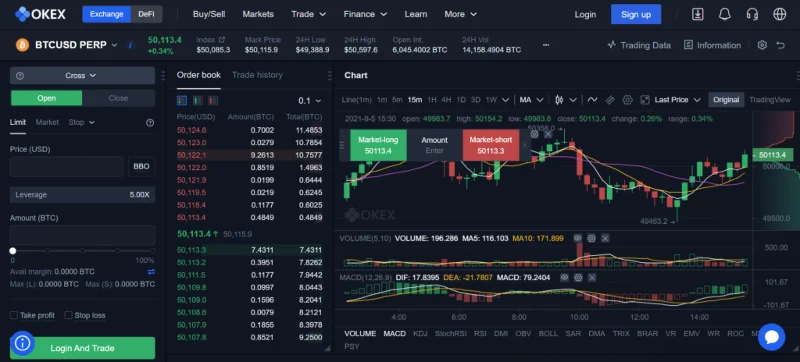Image resolution: width=800 pixels, height=362 pixels.
Task: Open the More menu dropdown
Action: pos(460,14)
